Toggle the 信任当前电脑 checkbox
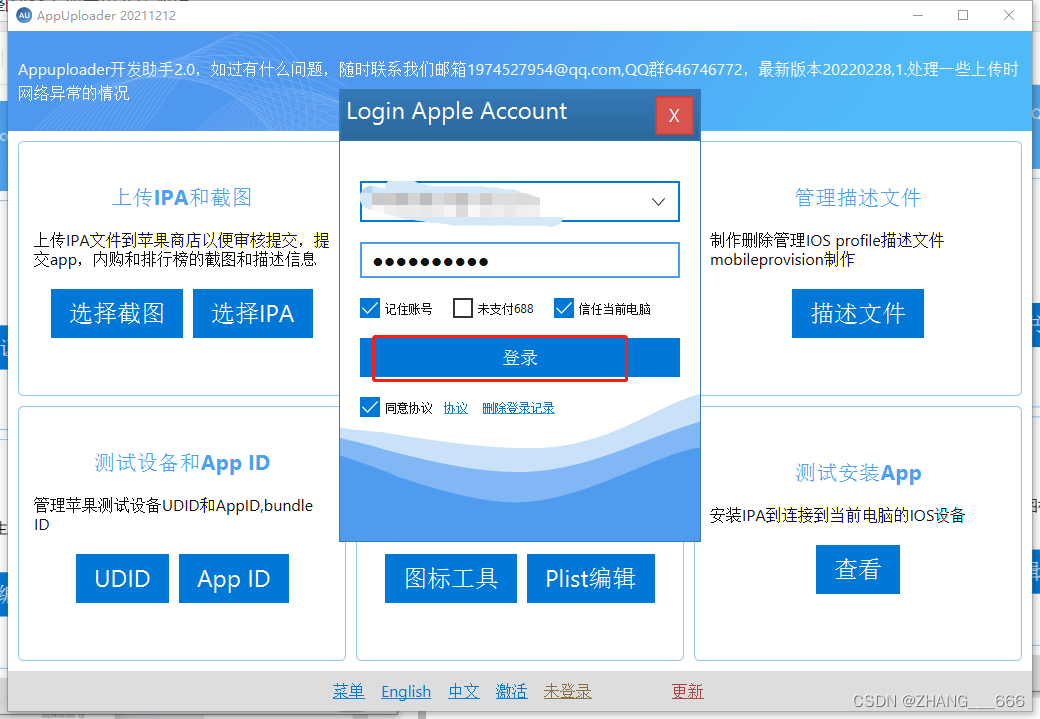Screen dimensions: 1040x719 coord(564,308)
